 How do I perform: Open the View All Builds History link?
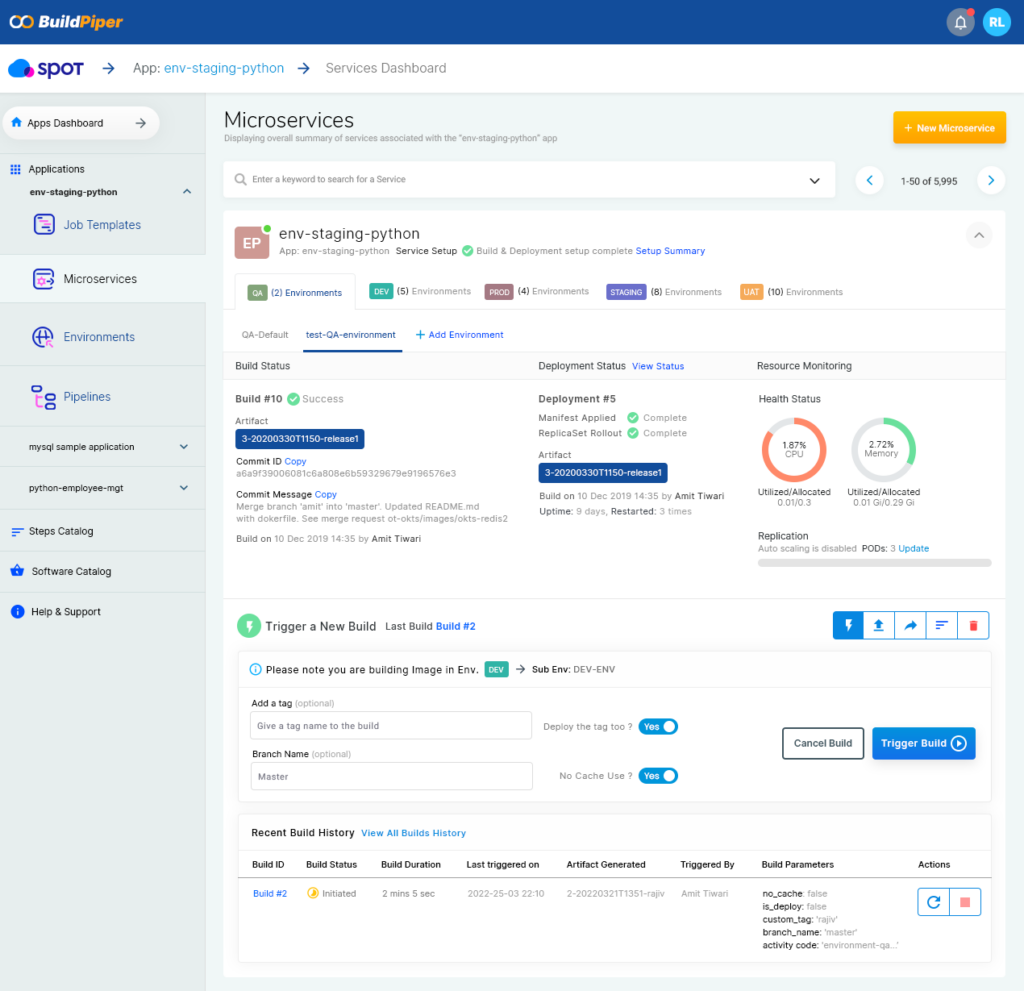click(413, 833)
